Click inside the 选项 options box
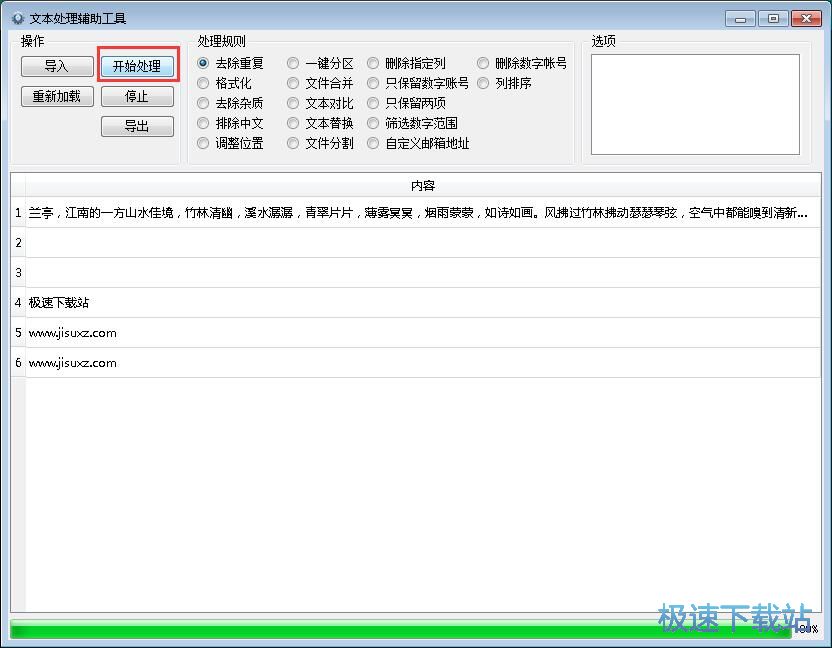832x648 pixels. pyautogui.click(x=695, y=104)
